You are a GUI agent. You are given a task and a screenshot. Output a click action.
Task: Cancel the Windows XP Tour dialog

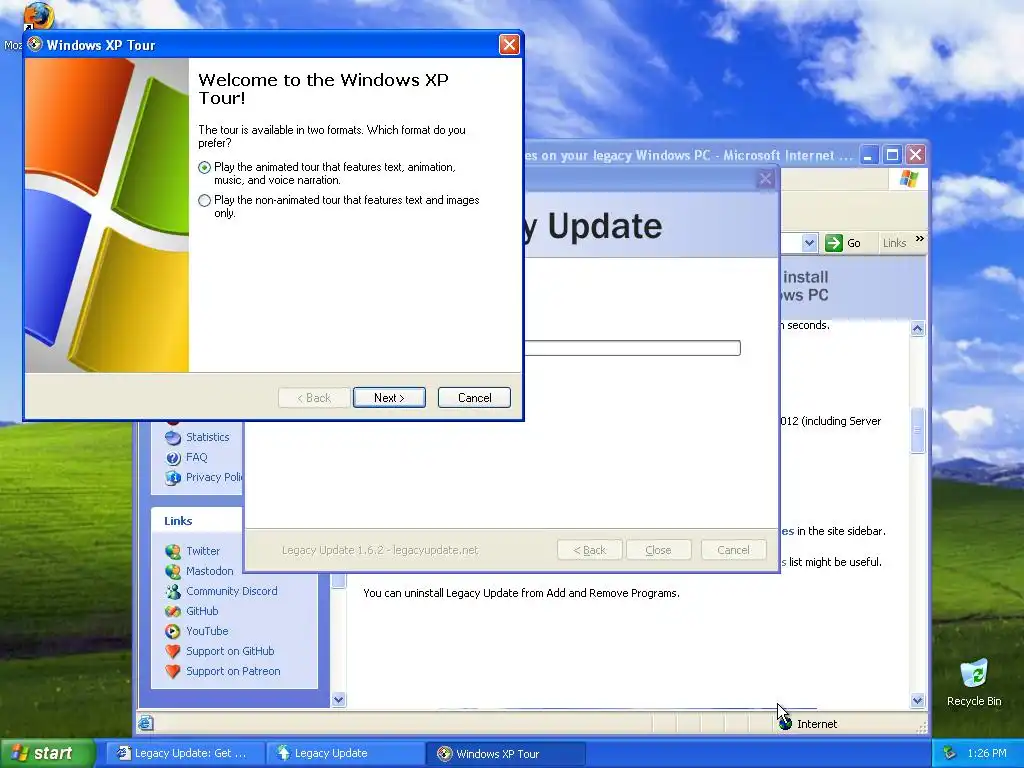tap(474, 398)
